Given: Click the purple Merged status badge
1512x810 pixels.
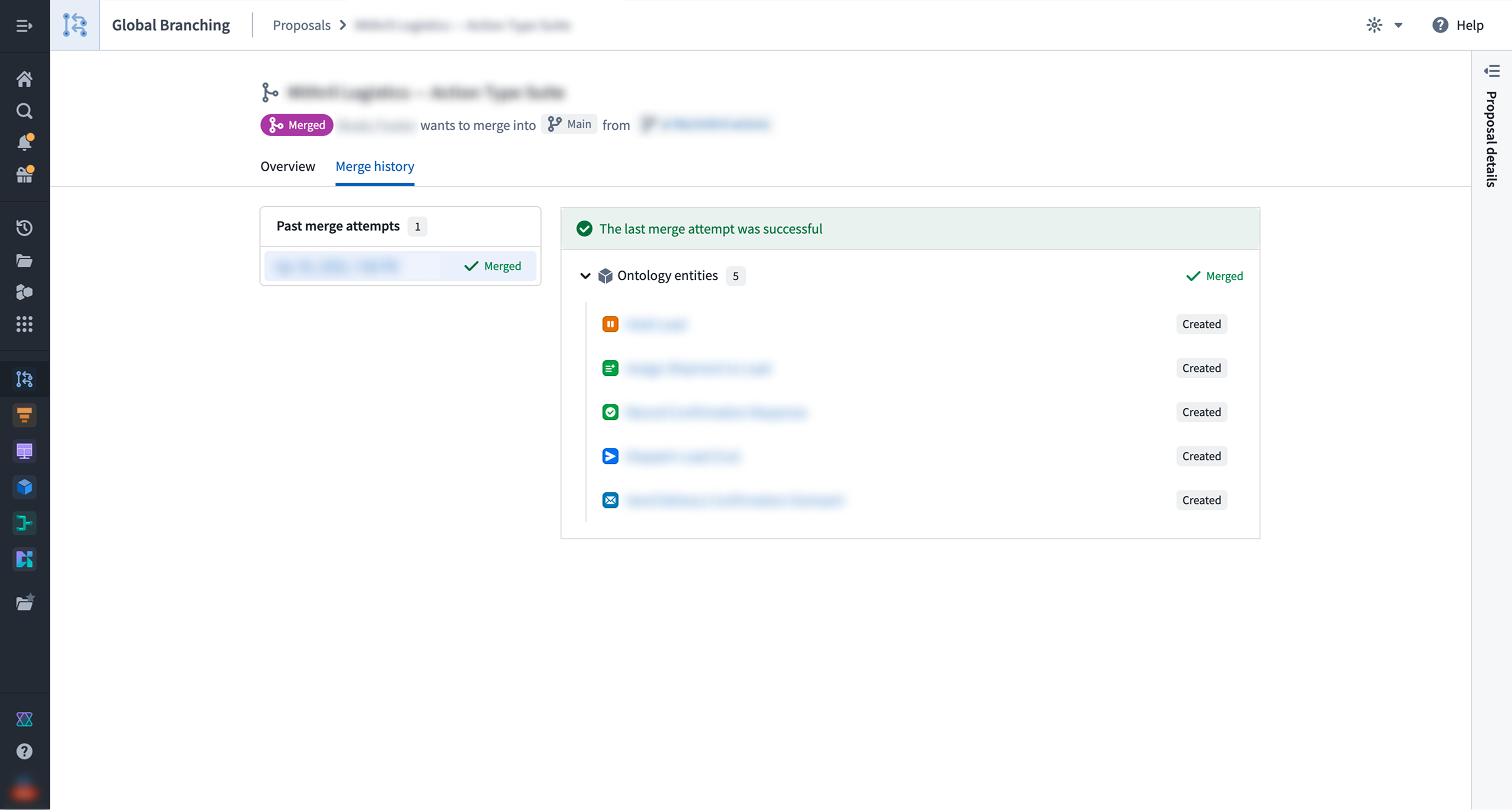Looking at the screenshot, I should click(297, 125).
